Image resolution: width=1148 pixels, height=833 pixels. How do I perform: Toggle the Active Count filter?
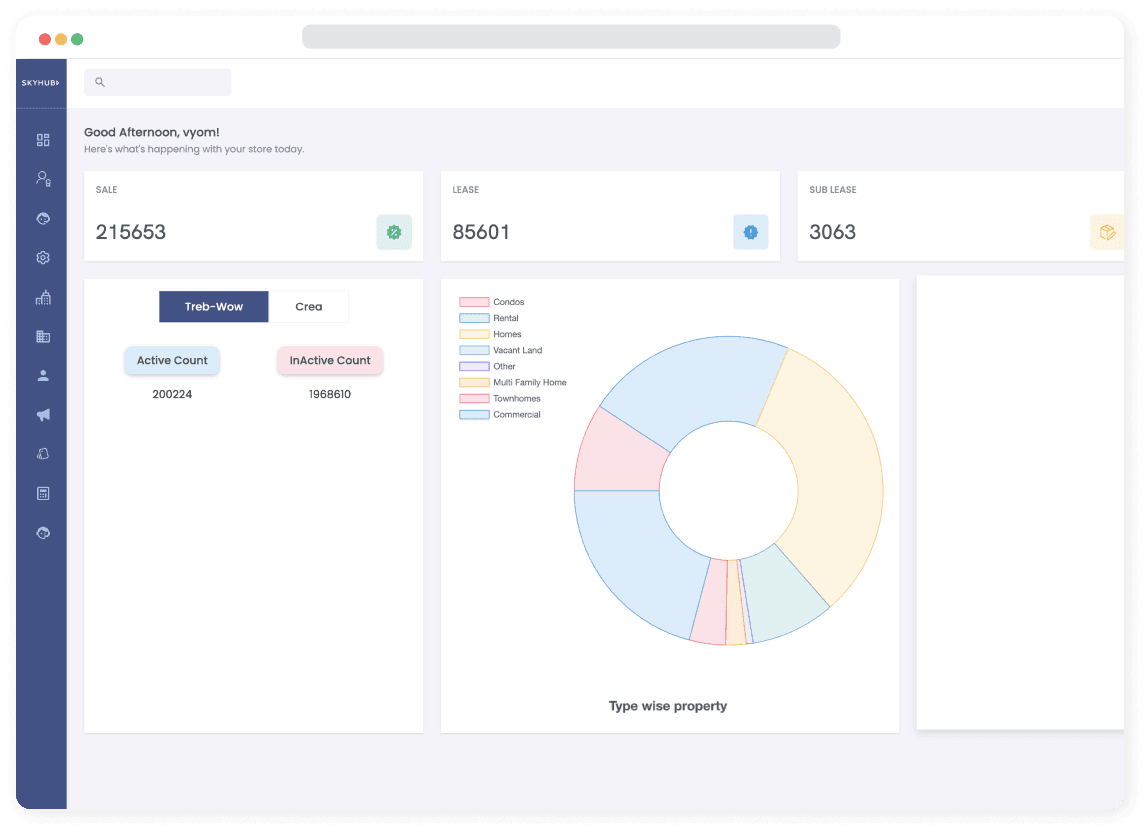[171, 360]
